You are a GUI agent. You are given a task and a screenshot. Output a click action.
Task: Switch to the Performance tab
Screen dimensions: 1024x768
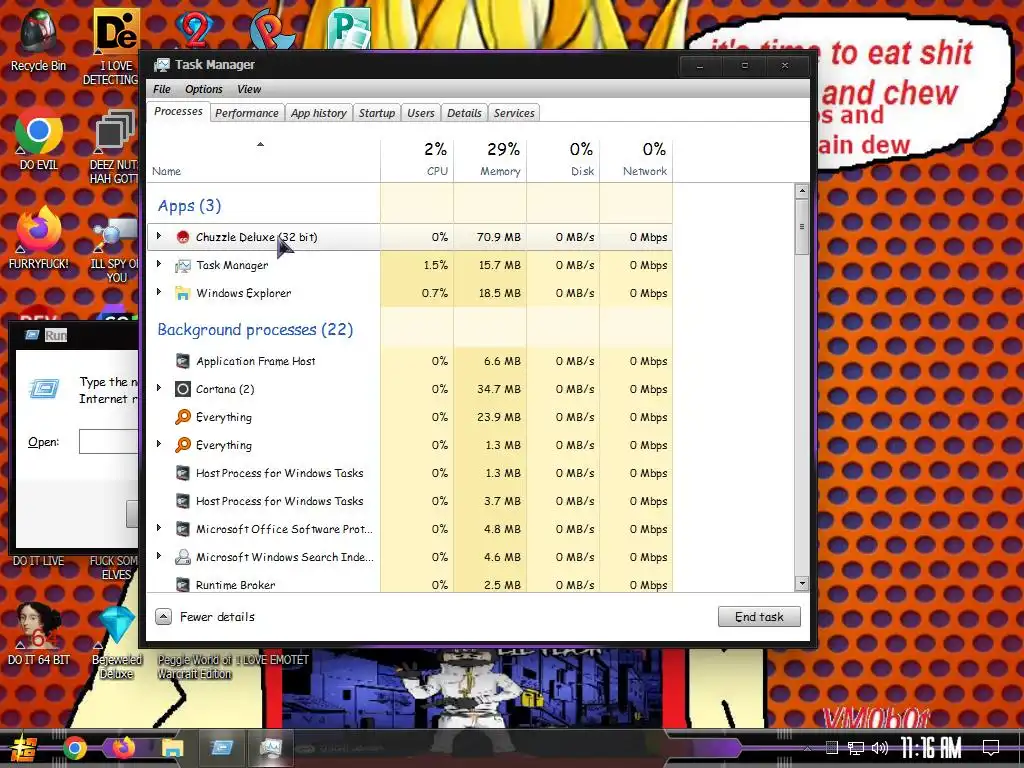coord(247,113)
